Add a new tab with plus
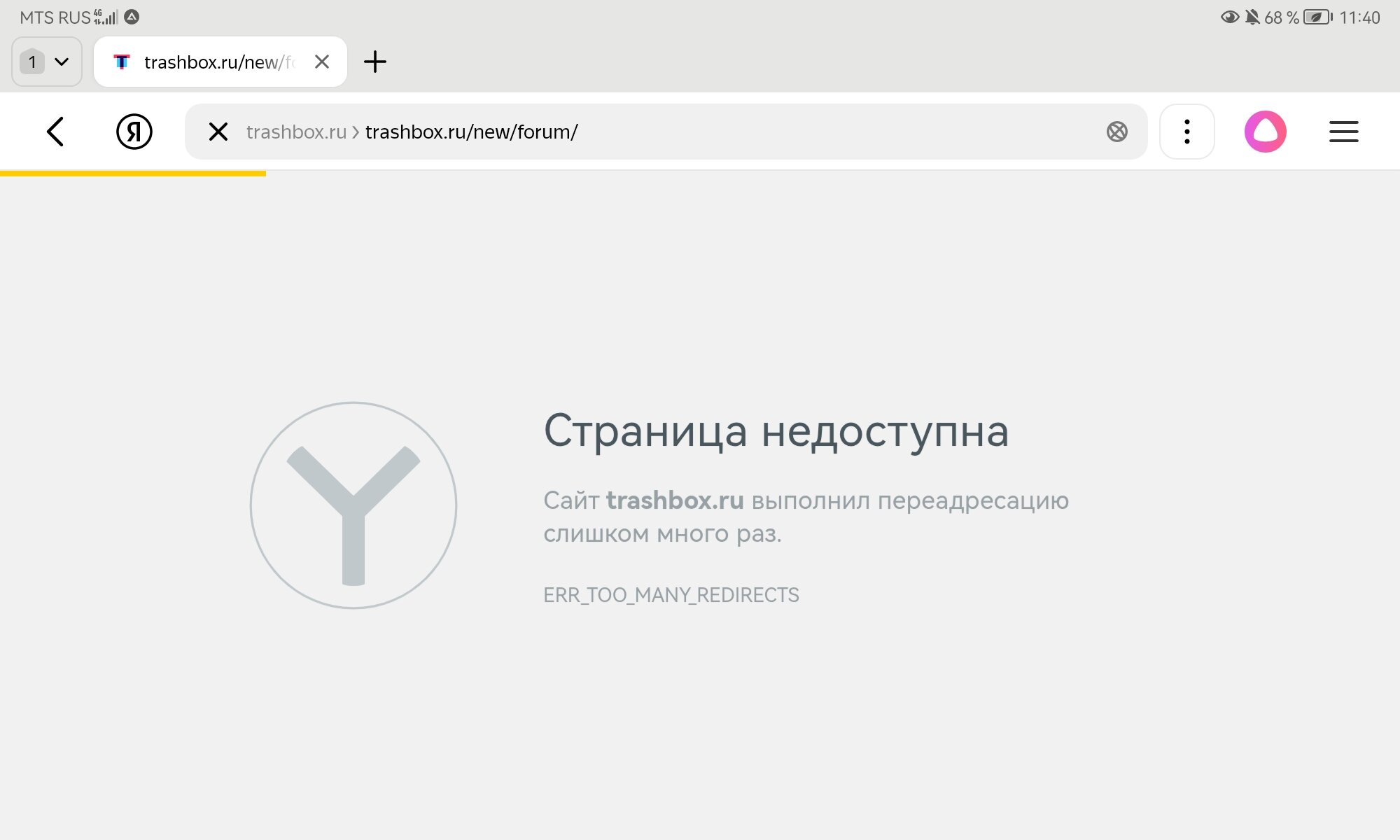The width and height of the screenshot is (1400, 840). click(x=375, y=62)
